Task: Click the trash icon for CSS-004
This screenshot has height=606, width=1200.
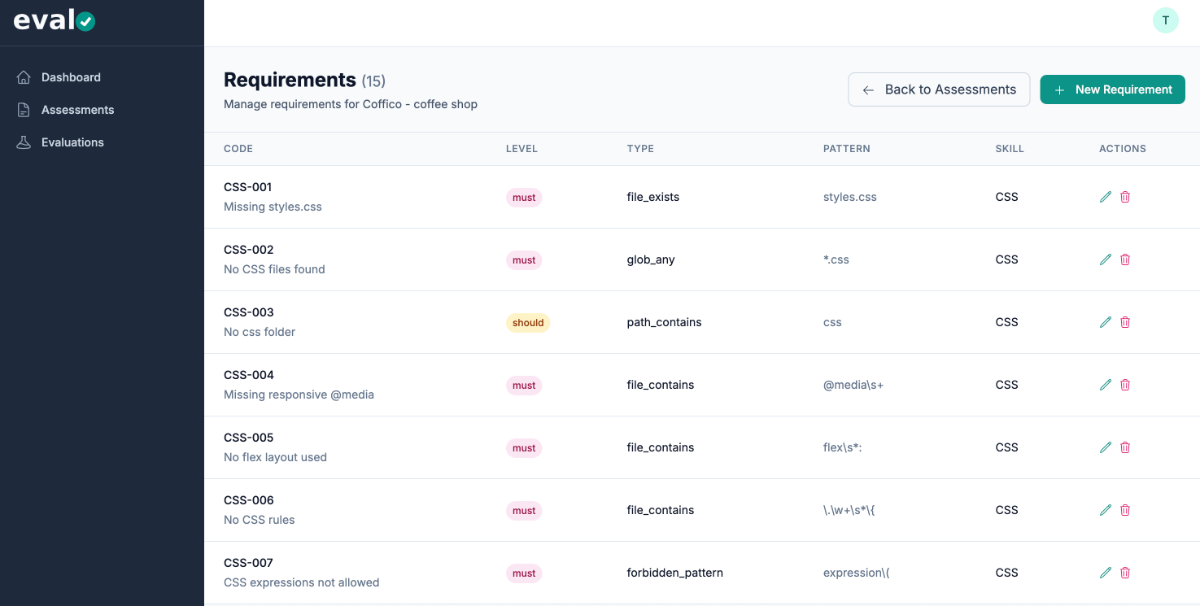Action: point(1125,385)
